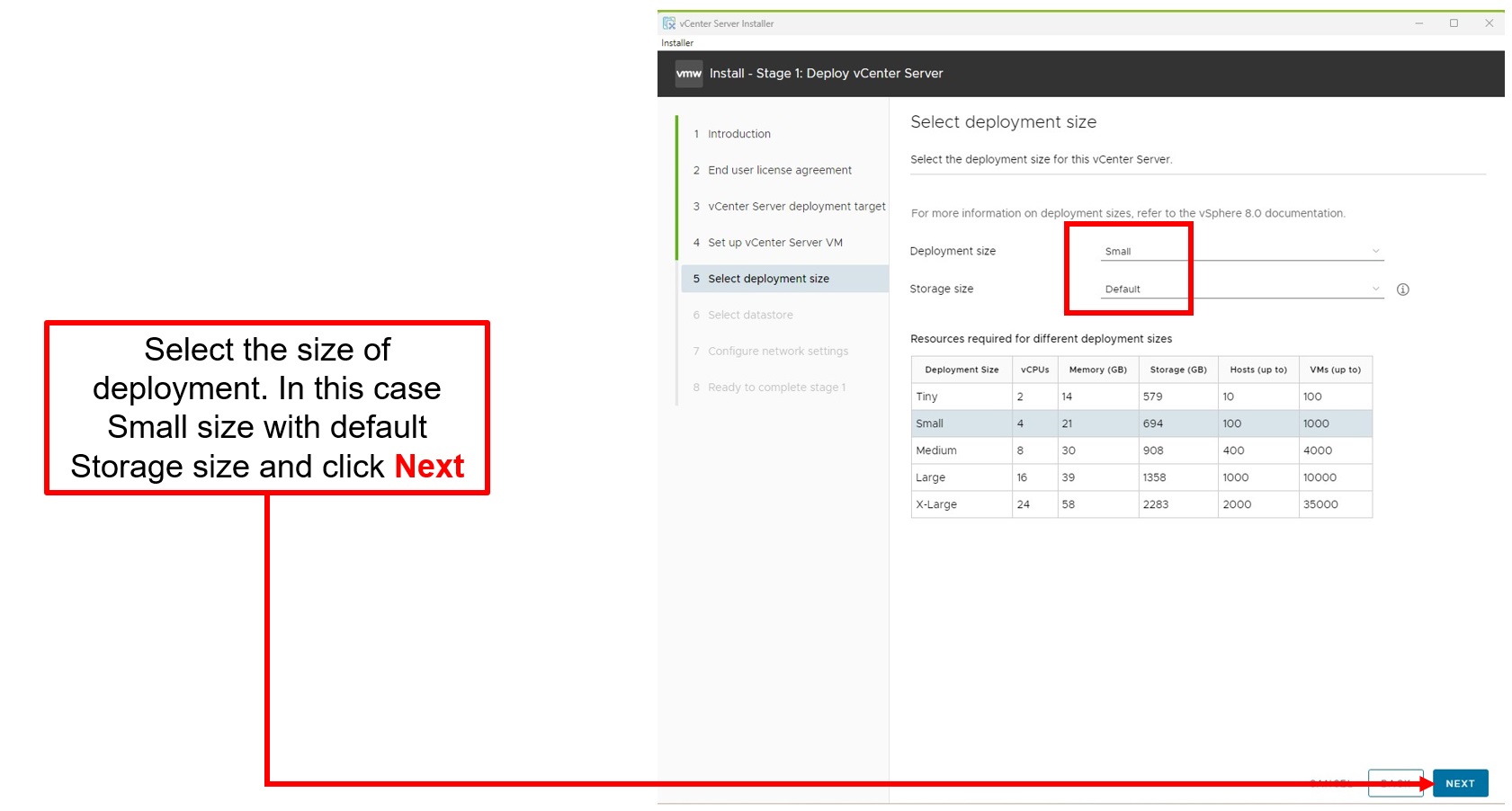Select step 8 Ready to complete stage 1
1512x811 pixels.
click(x=776, y=388)
